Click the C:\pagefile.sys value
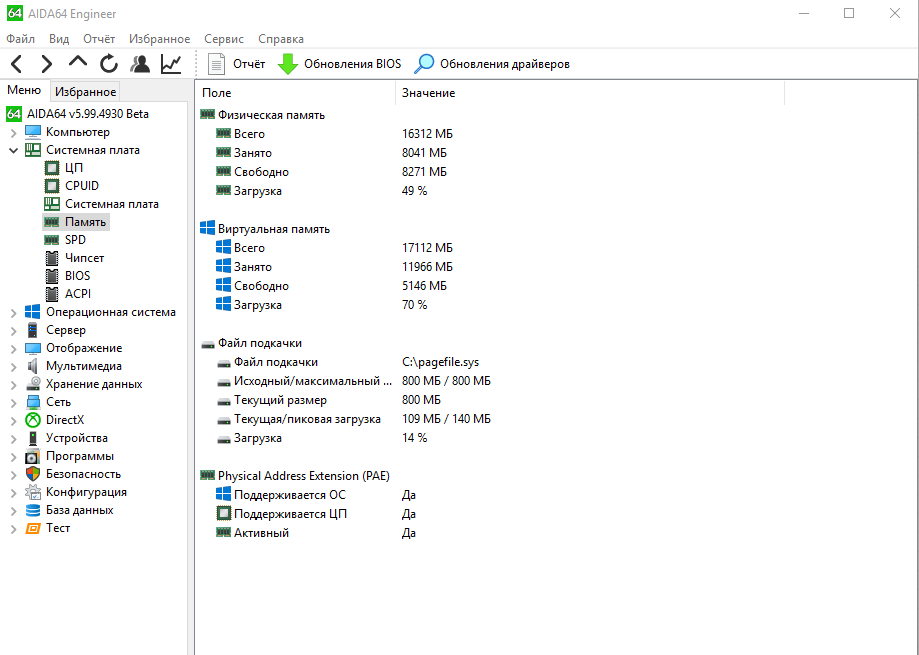919x655 pixels. pos(440,362)
